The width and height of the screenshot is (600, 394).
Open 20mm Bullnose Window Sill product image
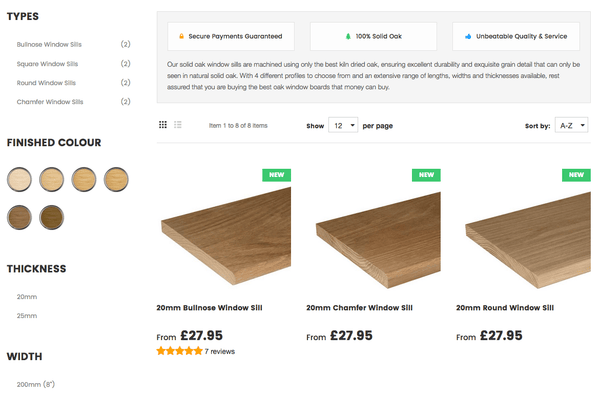[226, 236]
